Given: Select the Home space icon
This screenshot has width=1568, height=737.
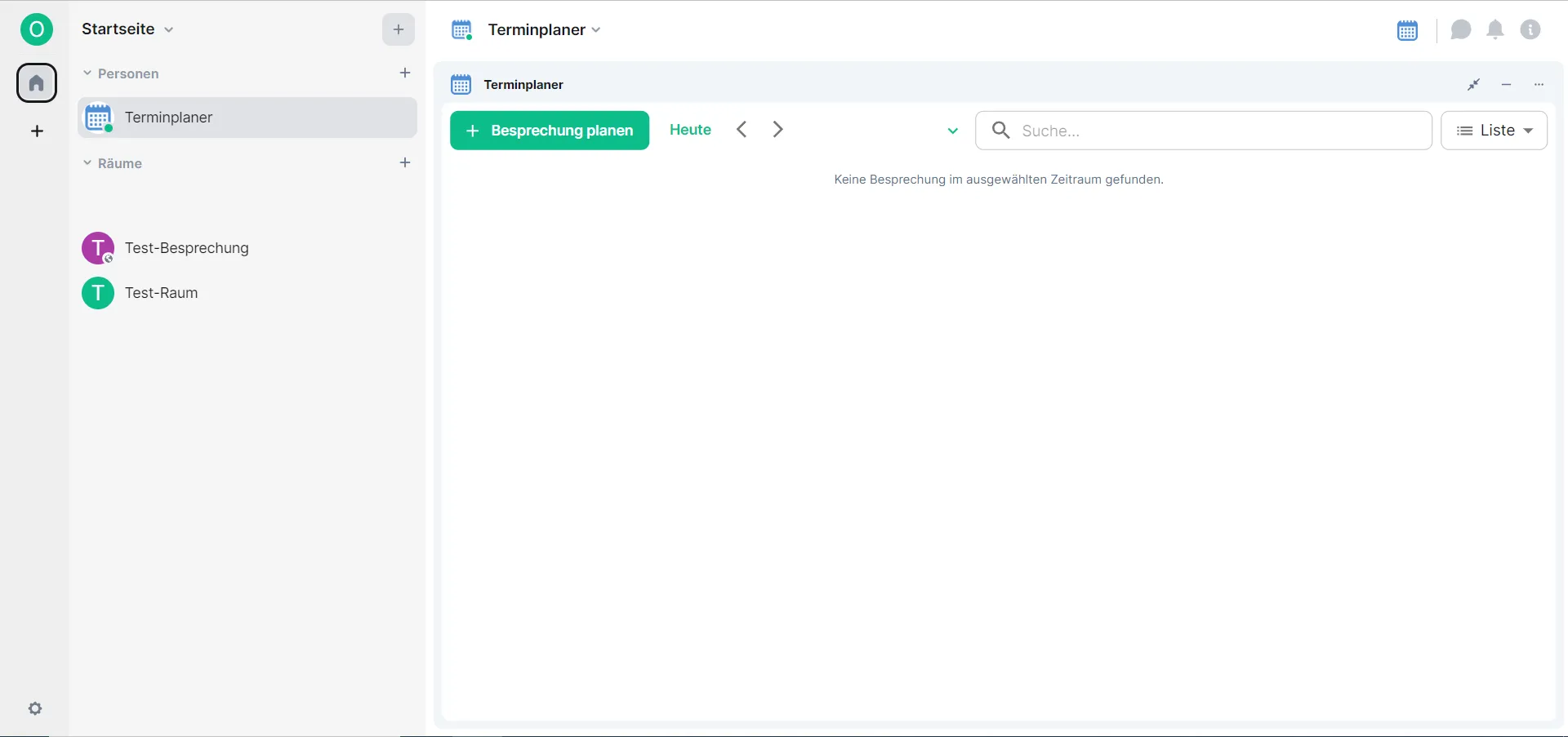Looking at the screenshot, I should click(x=36, y=82).
